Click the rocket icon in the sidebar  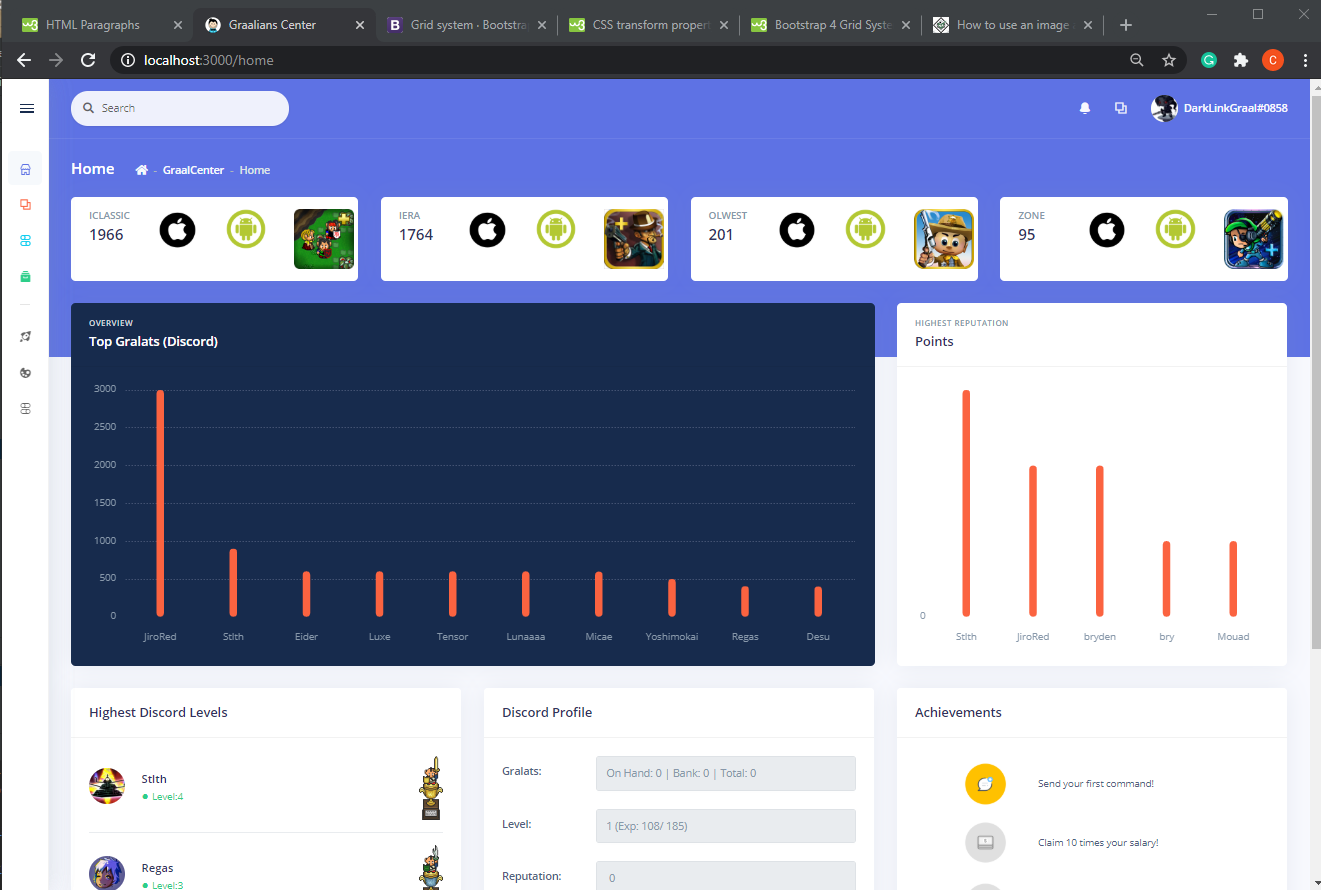[25, 337]
